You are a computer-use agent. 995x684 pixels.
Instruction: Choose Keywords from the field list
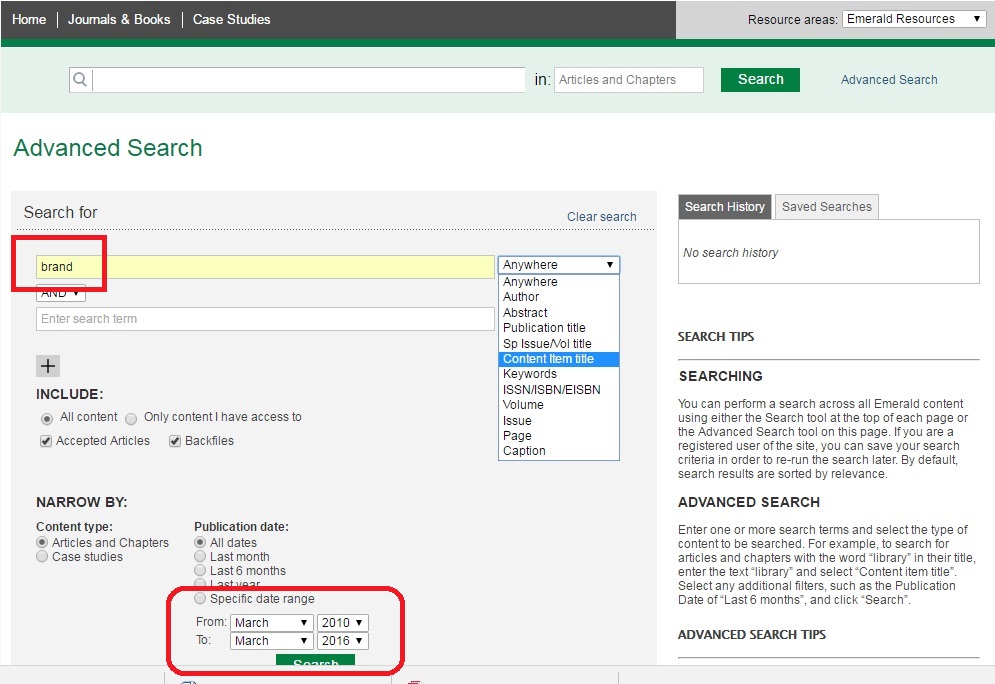(559, 374)
